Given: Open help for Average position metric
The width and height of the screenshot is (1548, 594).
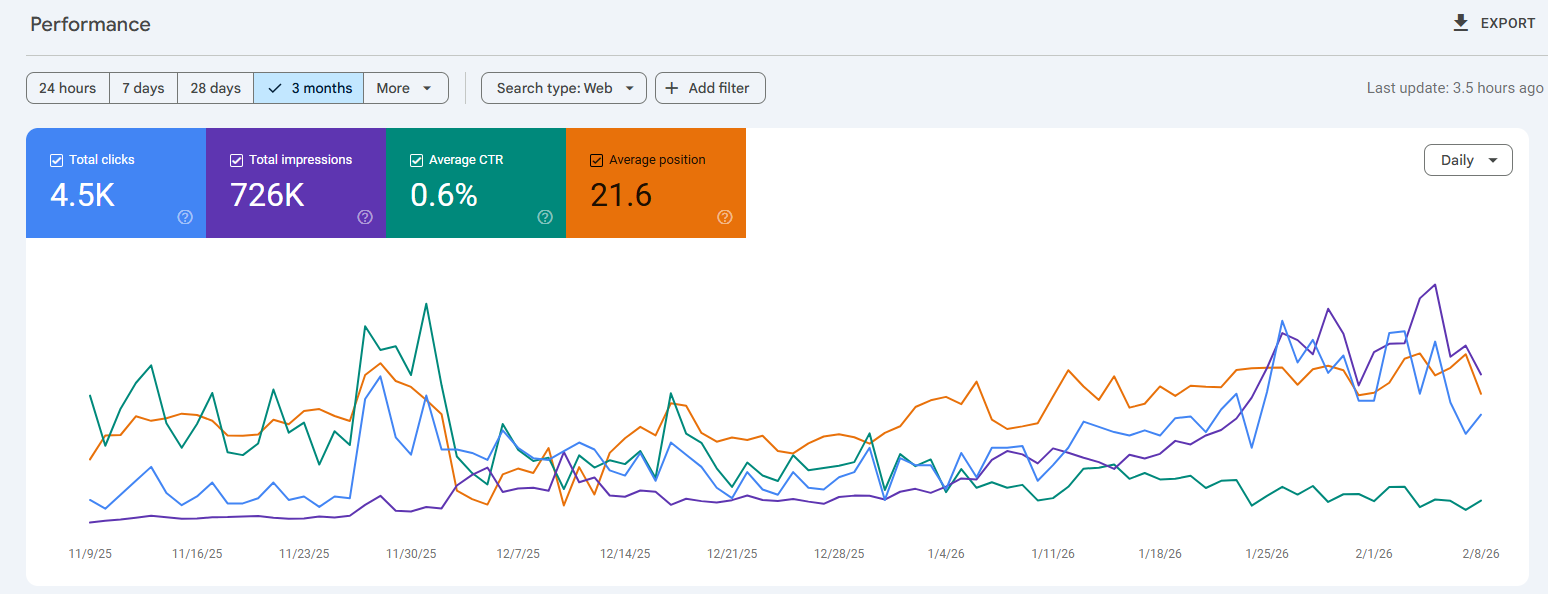Looking at the screenshot, I should coord(725,217).
